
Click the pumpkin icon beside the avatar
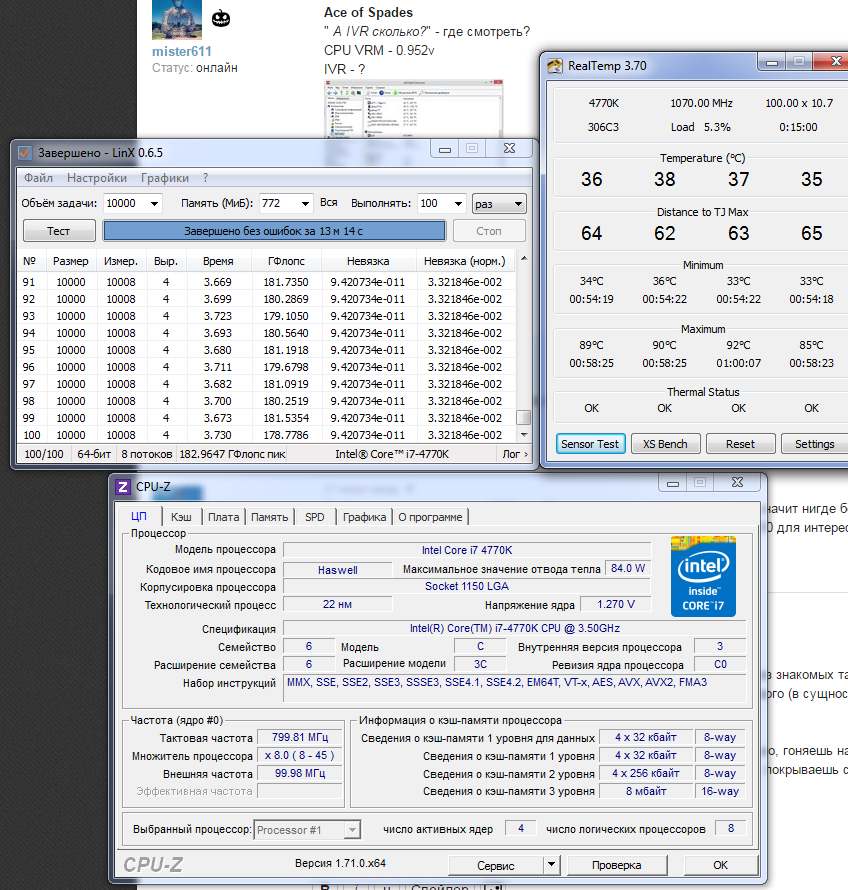click(221, 19)
